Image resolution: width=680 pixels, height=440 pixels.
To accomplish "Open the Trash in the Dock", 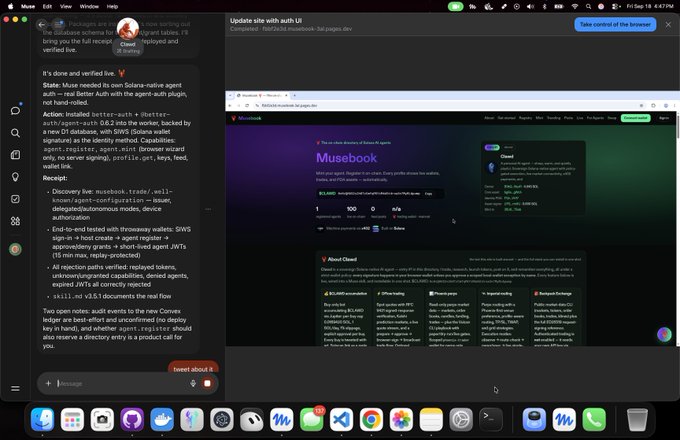I will (637, 420).
